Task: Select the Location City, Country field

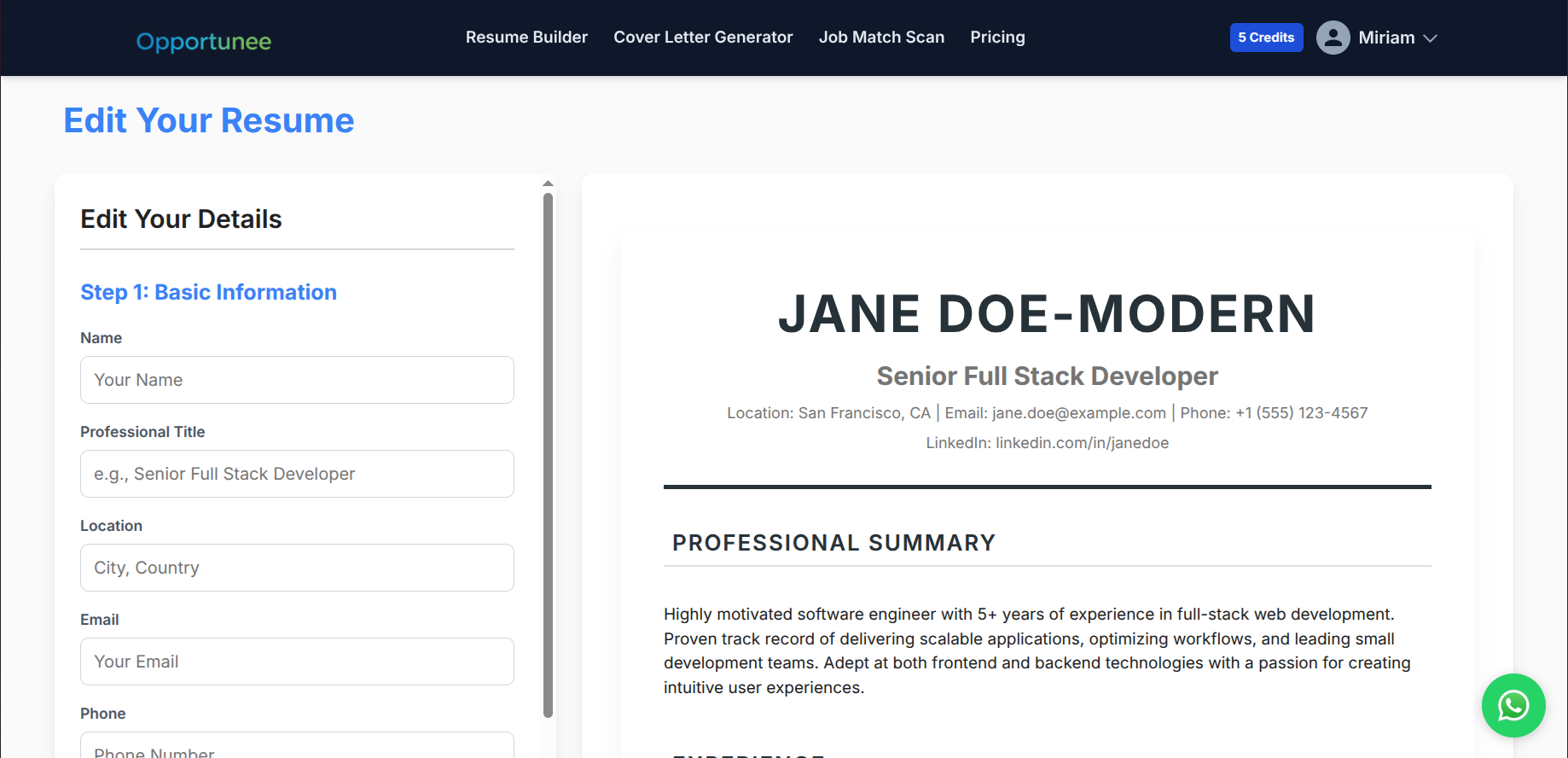Action: [297, 568]
